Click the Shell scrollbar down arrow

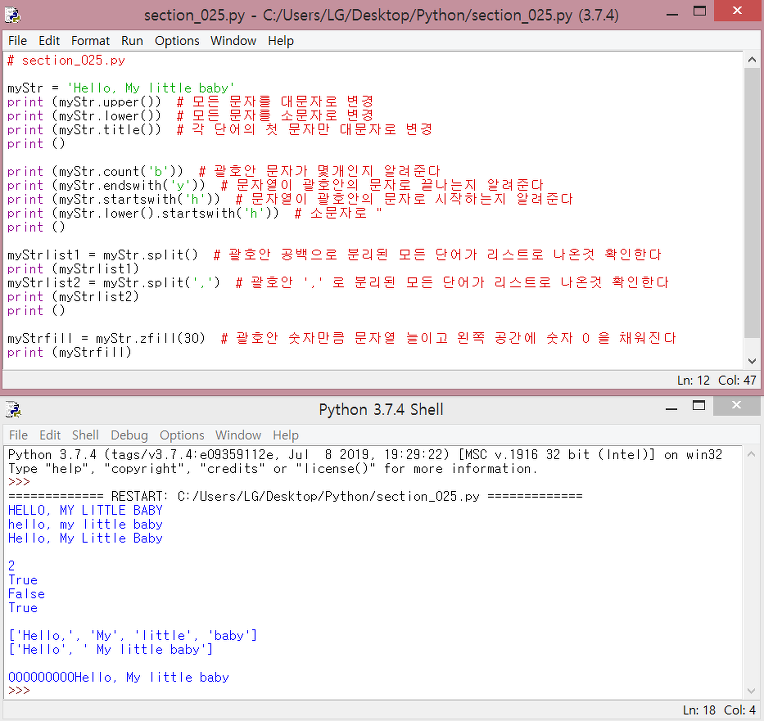point(751,691)
